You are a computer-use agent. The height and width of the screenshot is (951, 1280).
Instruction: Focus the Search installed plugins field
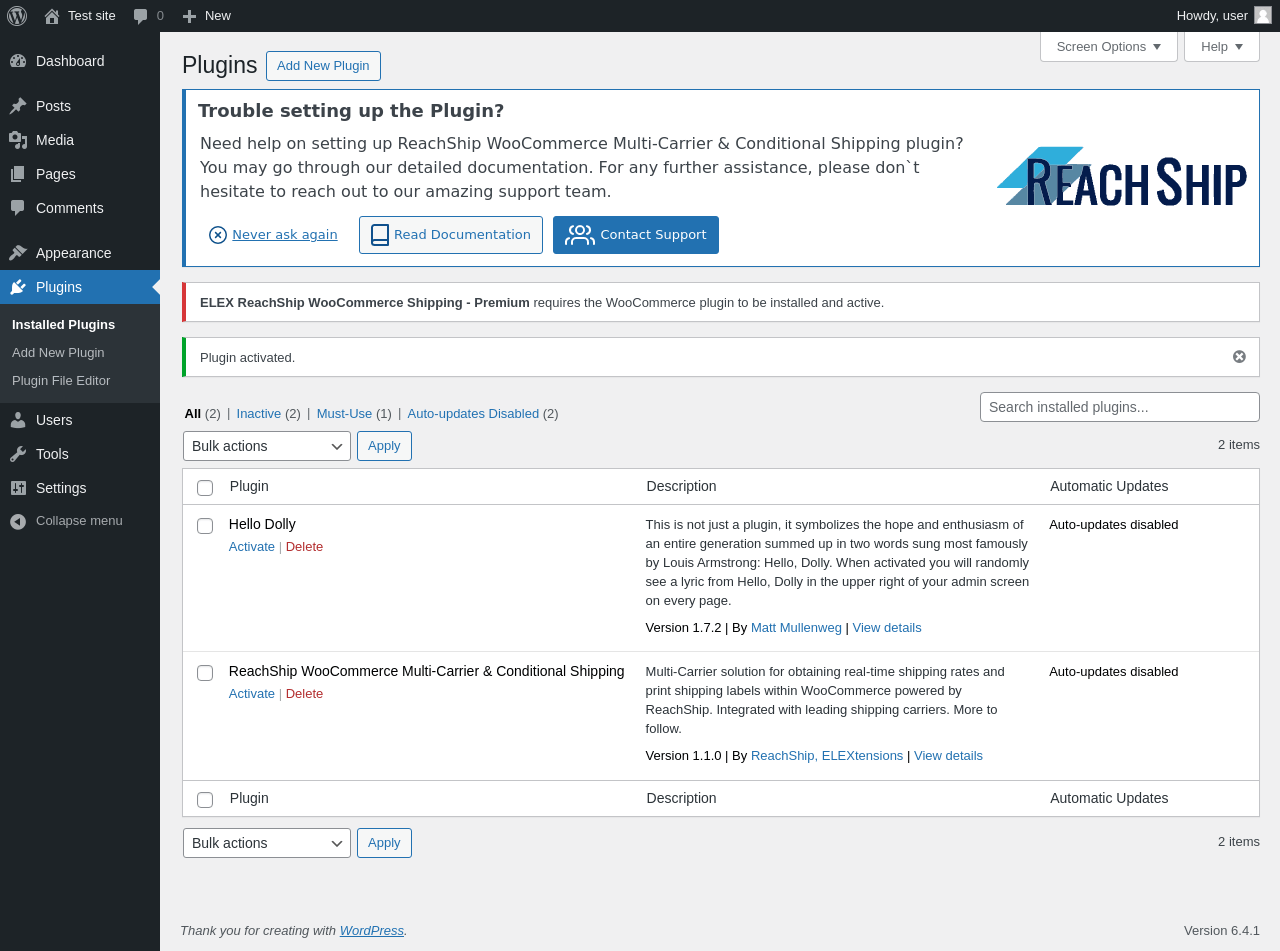coord(1120,407)
